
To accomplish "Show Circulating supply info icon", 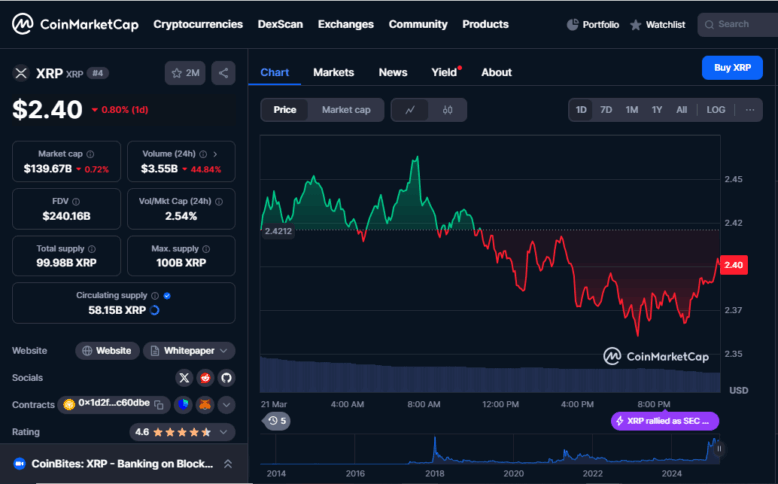I will click(x=155, y=296).
